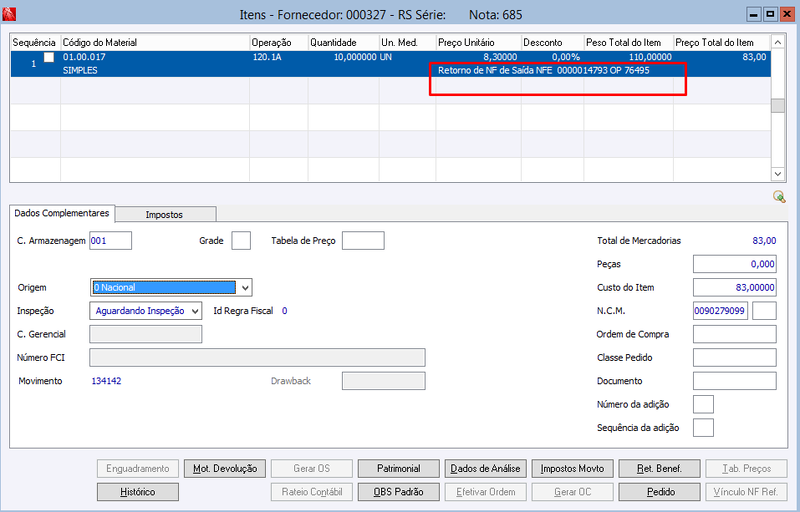Viewport: 800px width, 512px height.
Task: Click the Custo do Item field
Action: [x=735, y=288]
